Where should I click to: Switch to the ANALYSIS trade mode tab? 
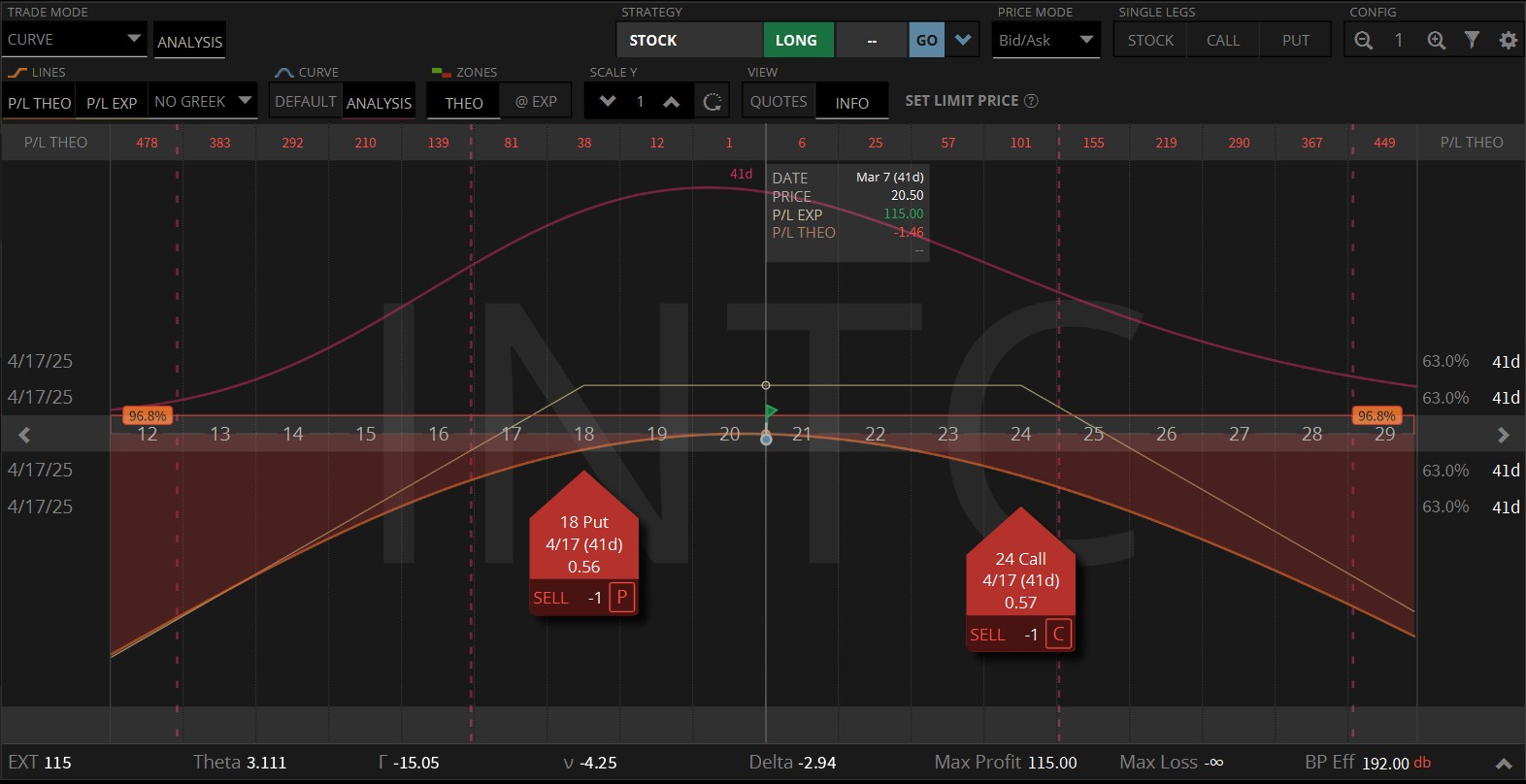tap(189, 42)
